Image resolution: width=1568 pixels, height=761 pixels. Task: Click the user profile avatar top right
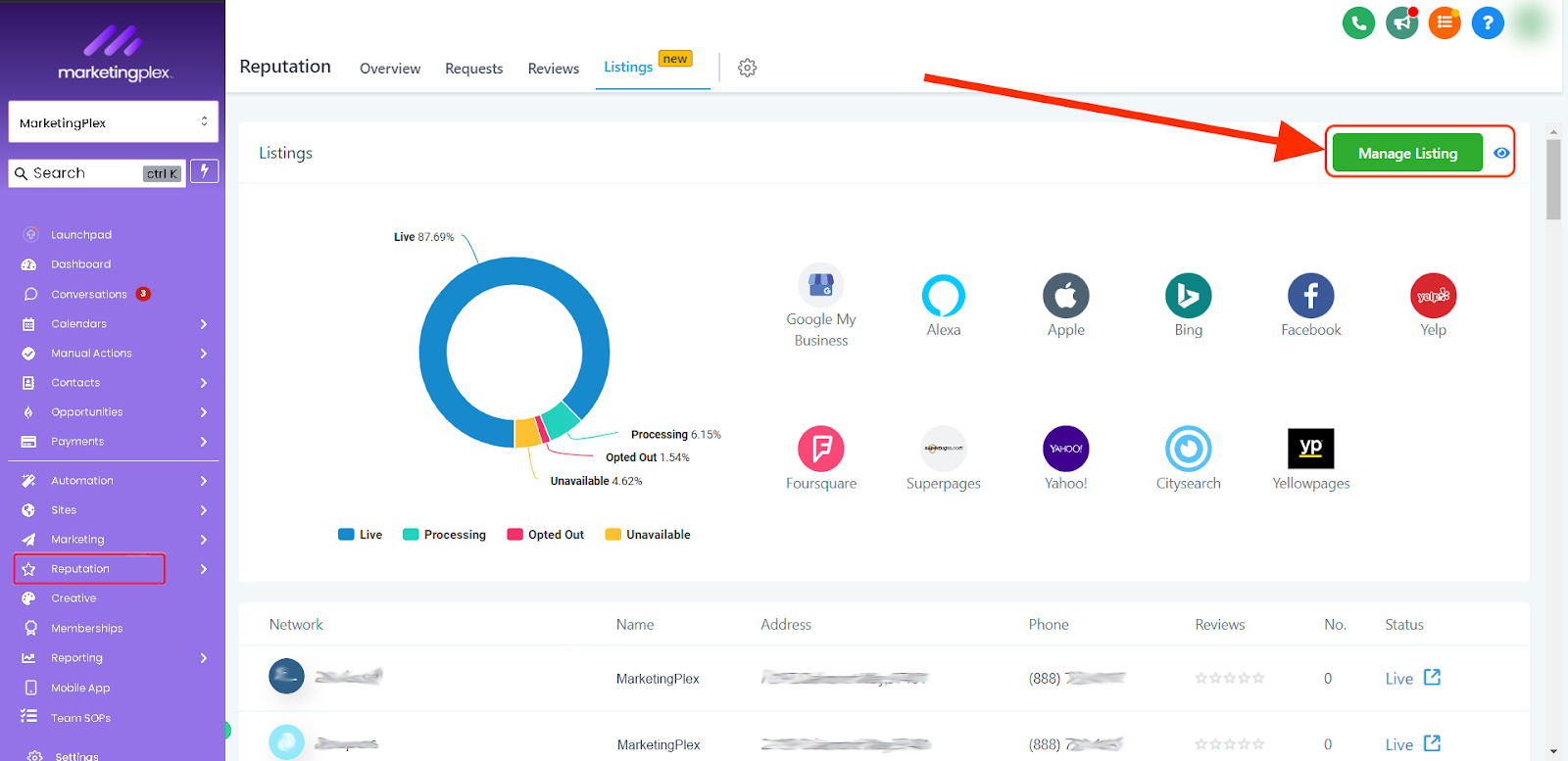click(1531, 23)
